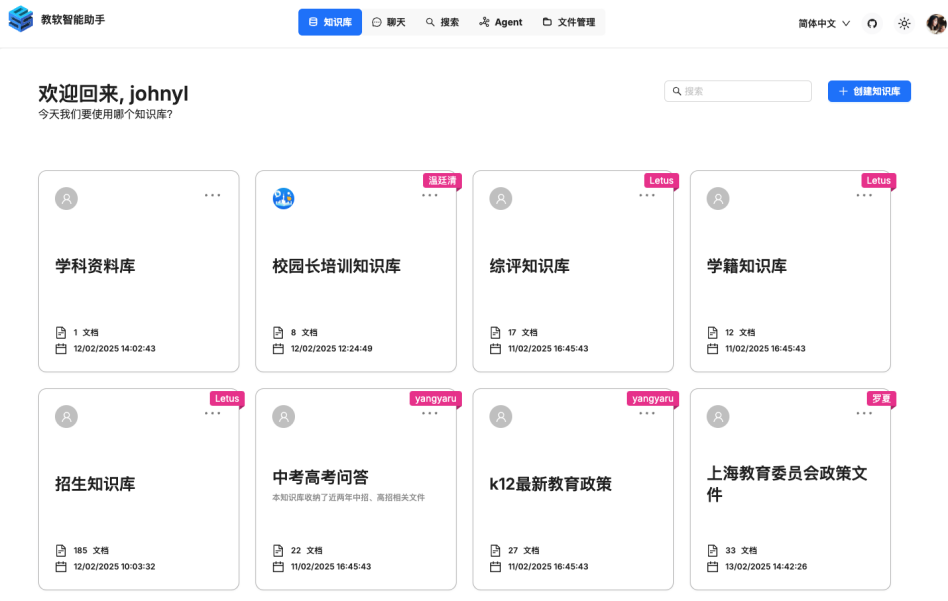The height and width of the screenshot is (601, 948).
Task: Expand the 简体中文 language dropdown
Action: (x=824, y=23)
